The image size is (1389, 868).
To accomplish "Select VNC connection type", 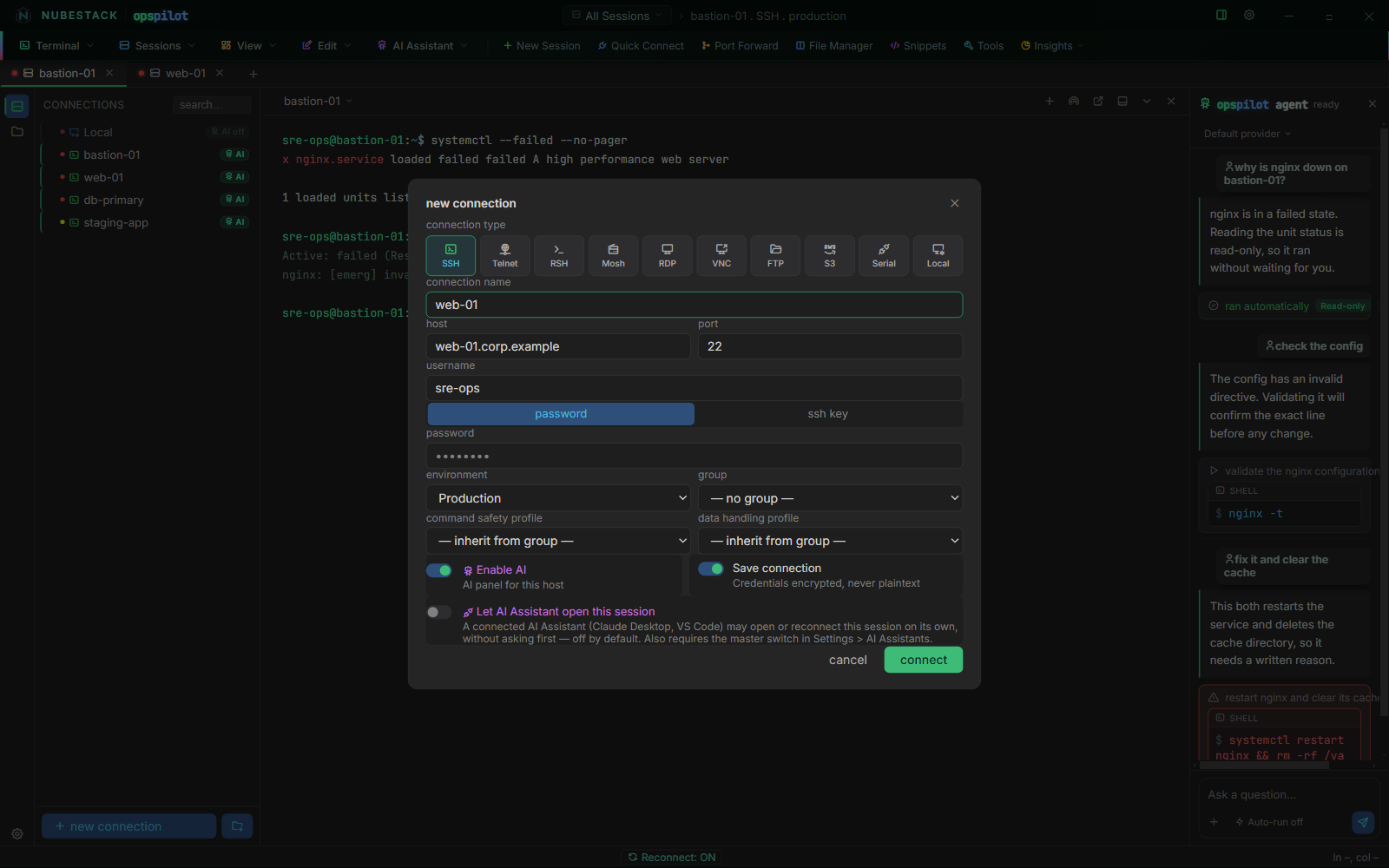I will (721, 255).
